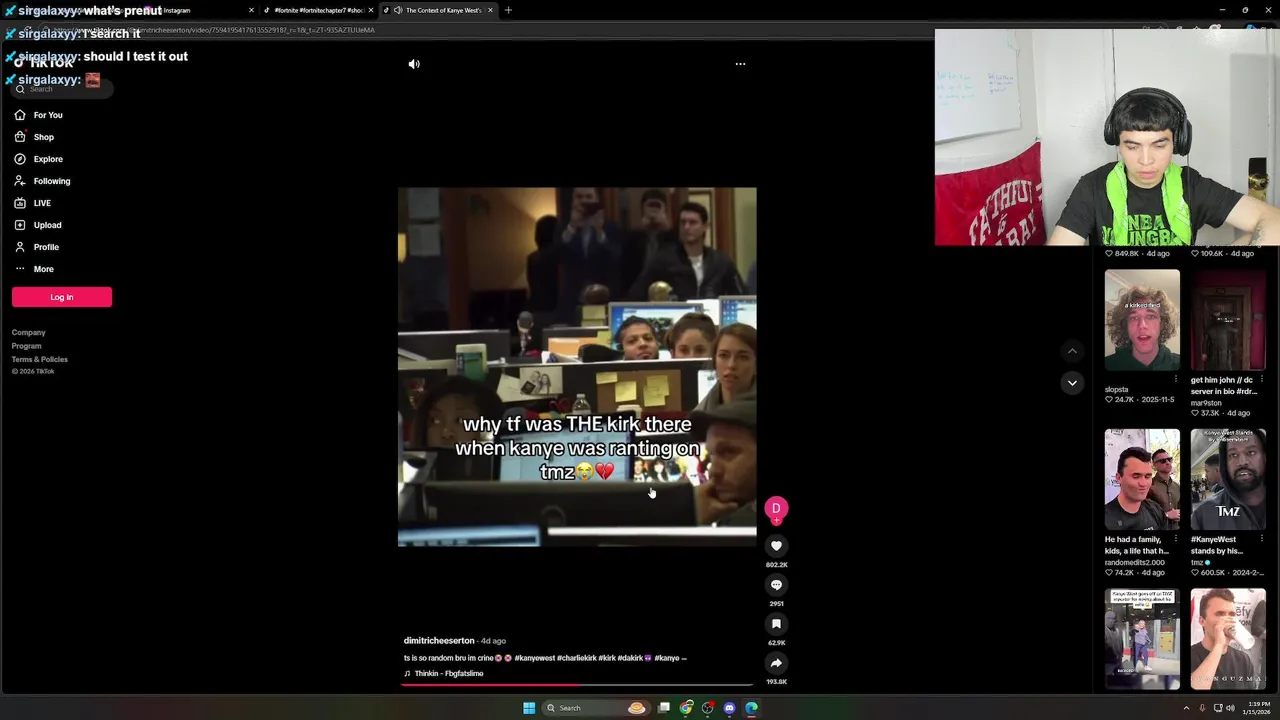Open options for the mar9ston video
The width and height of the screenshot is (1280, 720).
click(x=1262, y=379)
